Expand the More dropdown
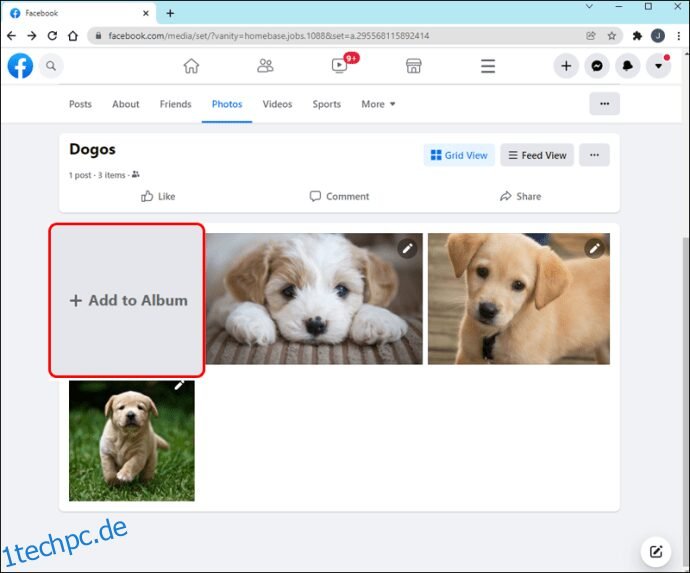The height and width of the screenshot is (573, 690). [378, 104]
